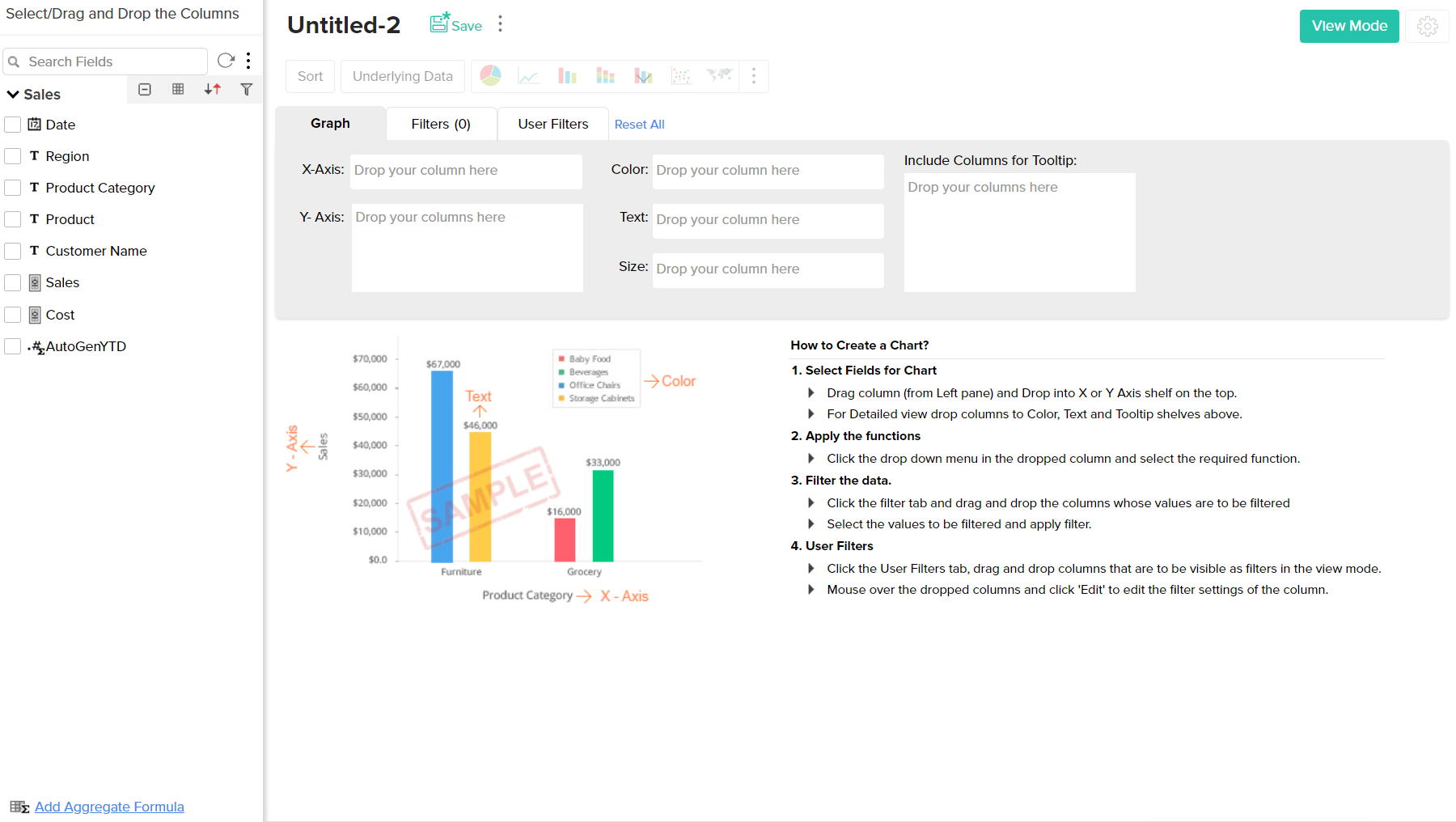Viewport: 1456px width, 822px height.
Task: Check the Date field checkbox
Action: 12,124
